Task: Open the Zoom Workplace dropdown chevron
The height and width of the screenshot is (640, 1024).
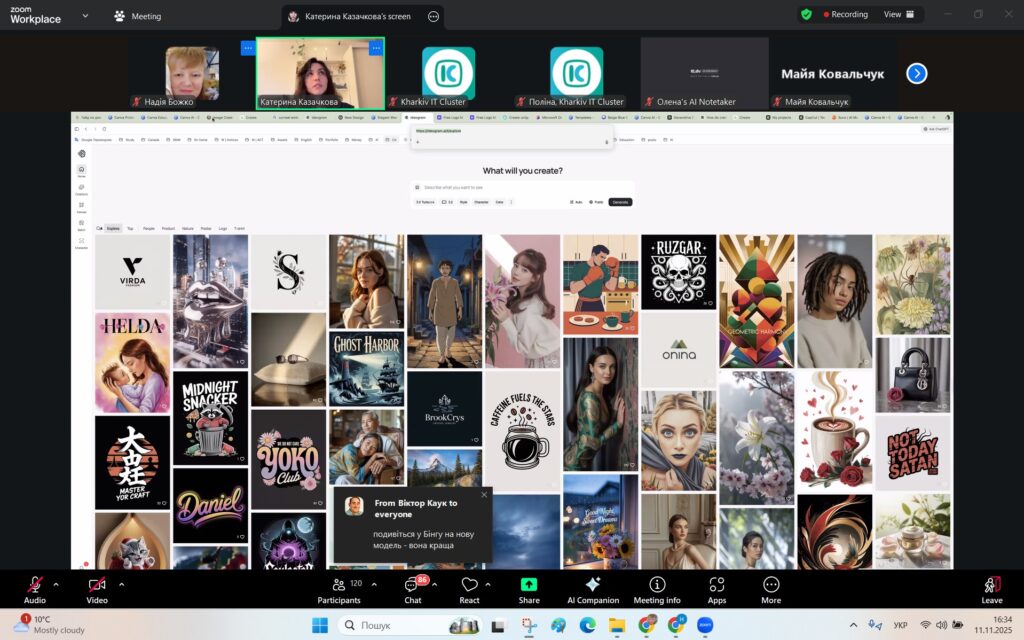Action: point(85,16)
